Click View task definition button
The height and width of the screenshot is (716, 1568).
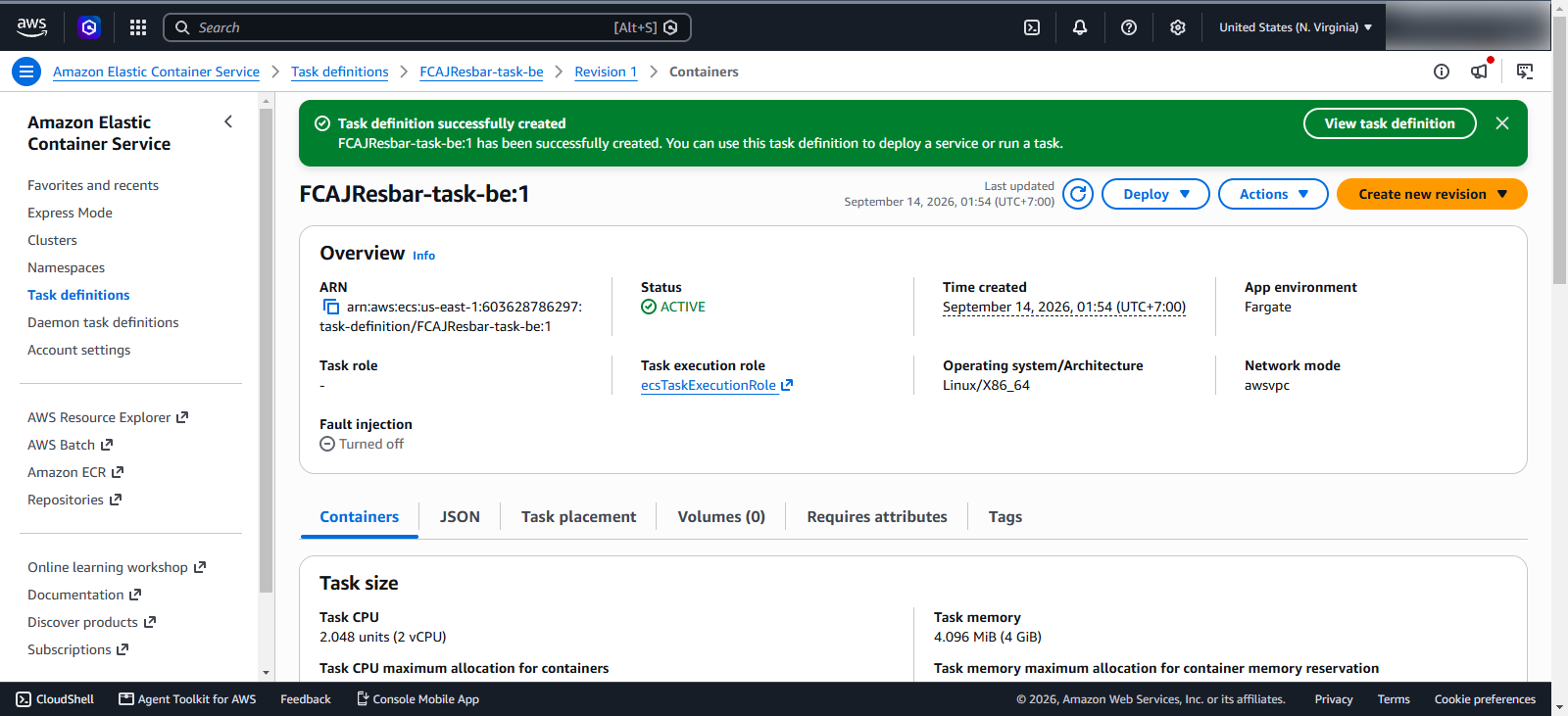[x=1390, y=123]
